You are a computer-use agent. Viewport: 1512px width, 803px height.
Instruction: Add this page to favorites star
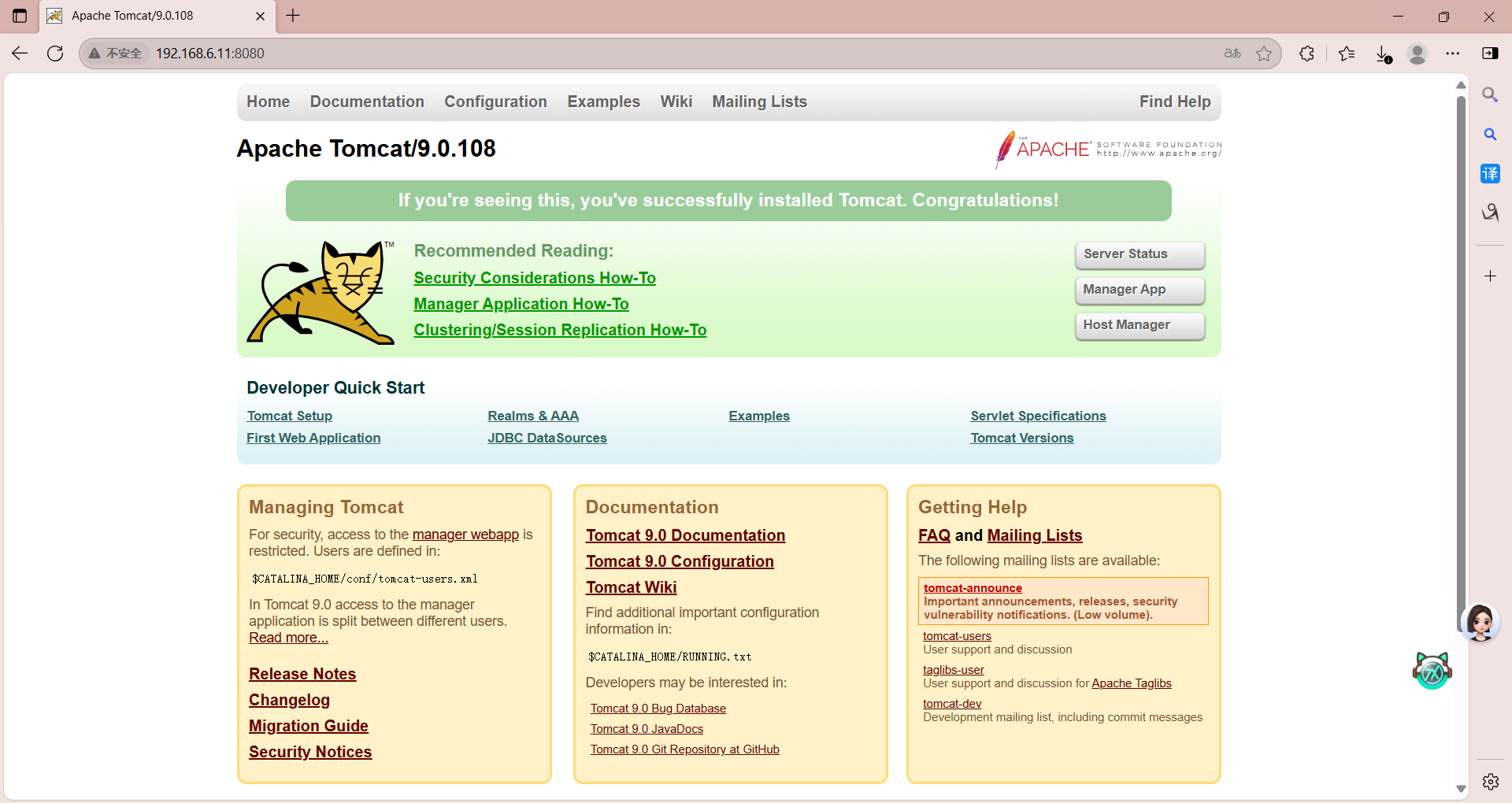(x=1264, y=54)
